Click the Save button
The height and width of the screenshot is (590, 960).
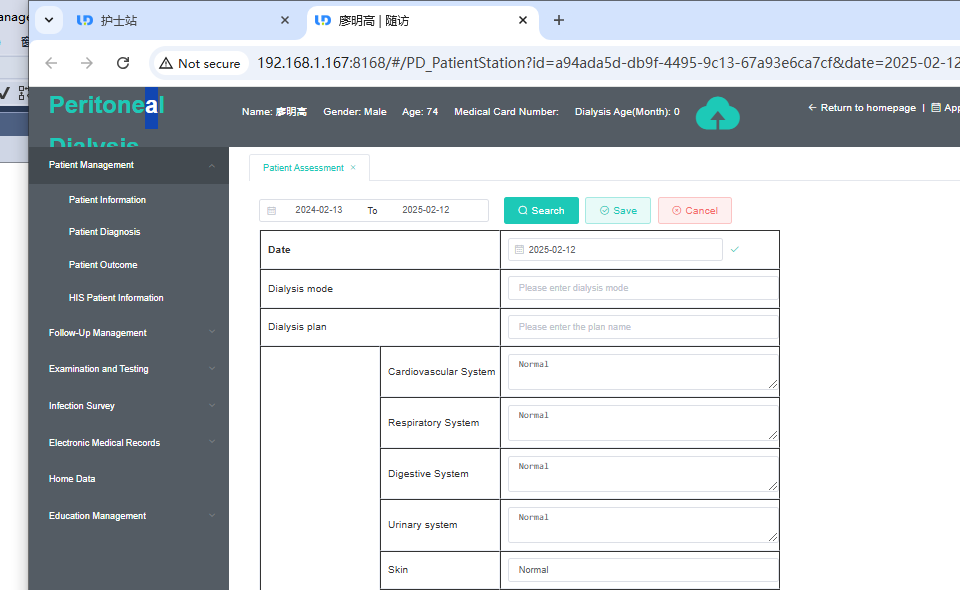point(618,211)
